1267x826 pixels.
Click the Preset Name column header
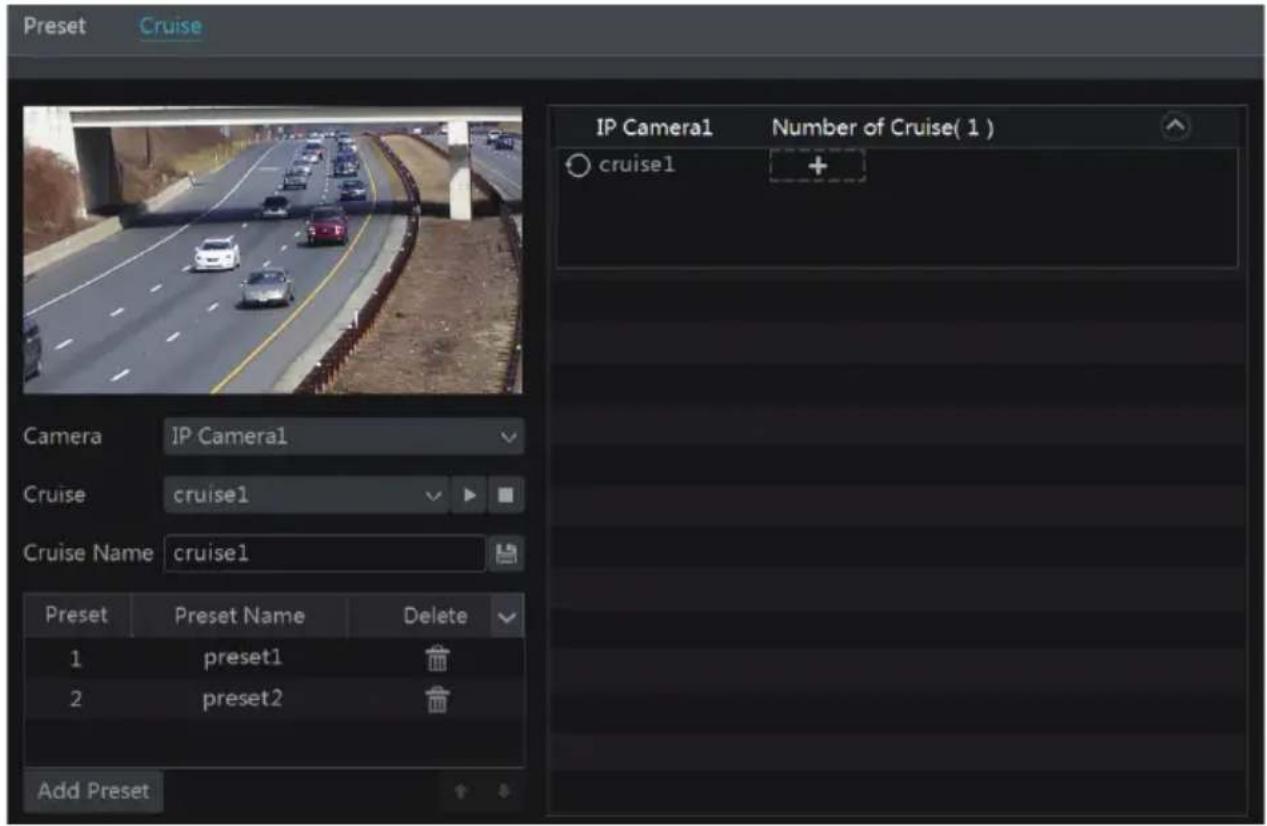pos(240,616)
